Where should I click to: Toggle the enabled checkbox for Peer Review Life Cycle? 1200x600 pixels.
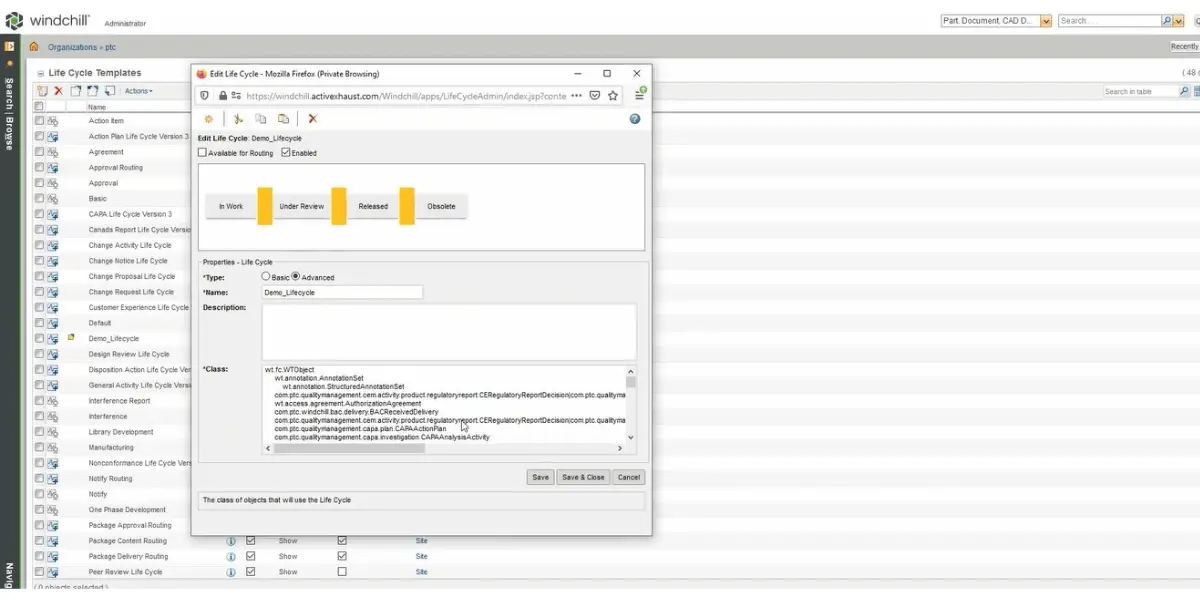[x=342, y=572]
